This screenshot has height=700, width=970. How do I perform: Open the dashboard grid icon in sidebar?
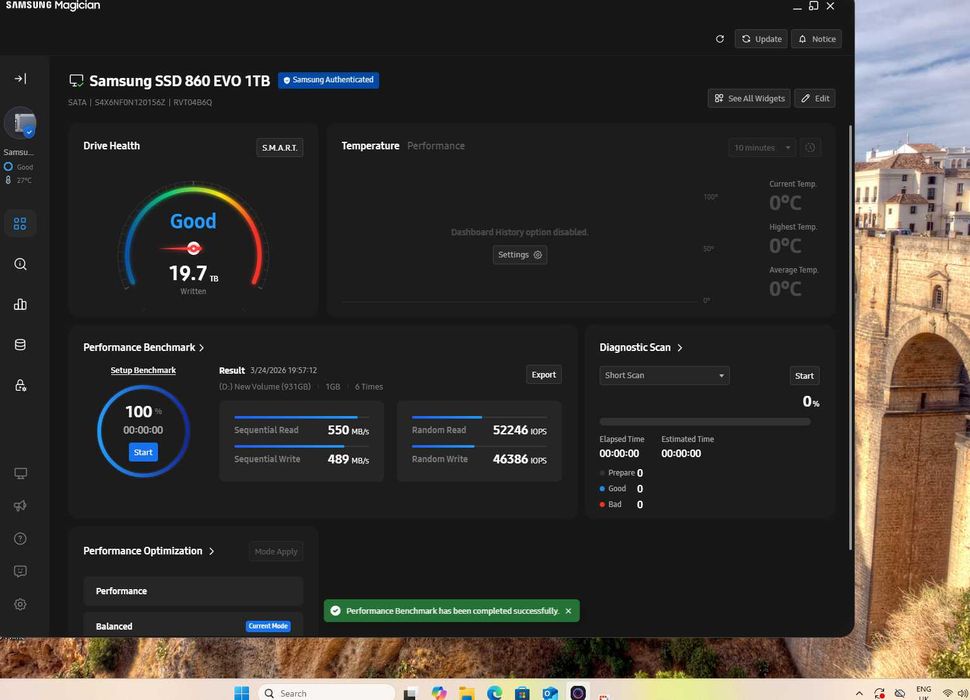pos(20,224)
